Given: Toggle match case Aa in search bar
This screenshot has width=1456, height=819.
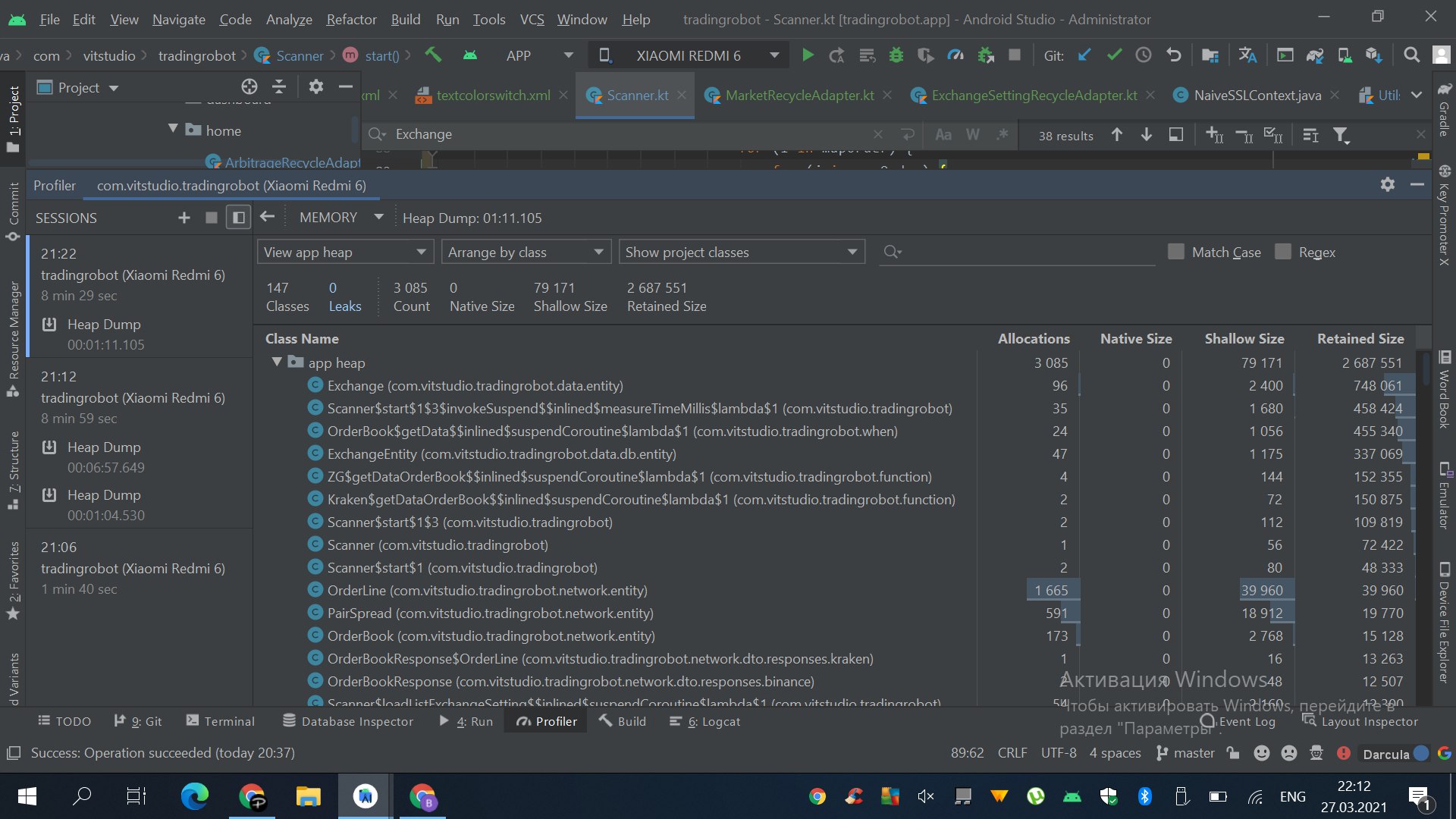Looking at the screenshot, I should click(x=943, y=135).
